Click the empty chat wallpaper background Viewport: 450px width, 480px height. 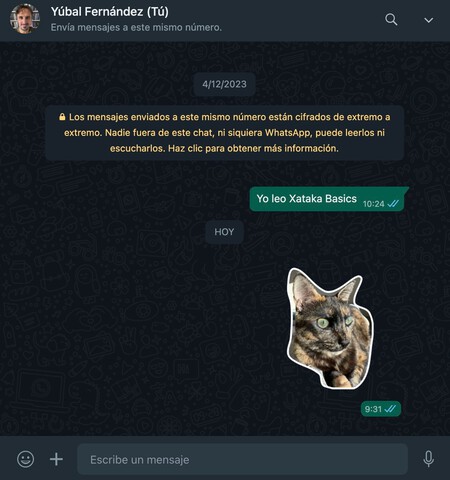[133, 317]
